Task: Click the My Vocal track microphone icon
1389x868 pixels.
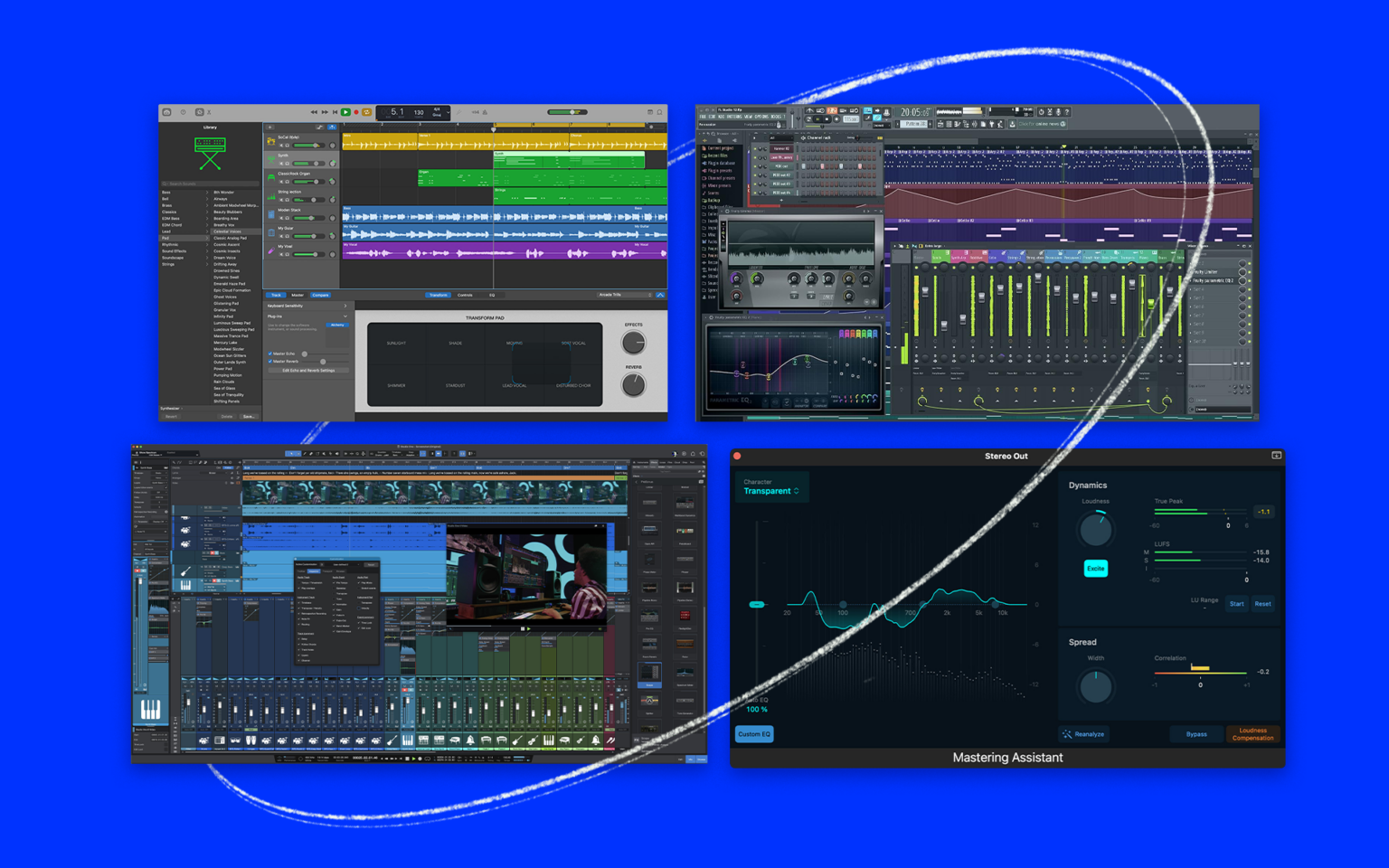Action: (270, 250)
